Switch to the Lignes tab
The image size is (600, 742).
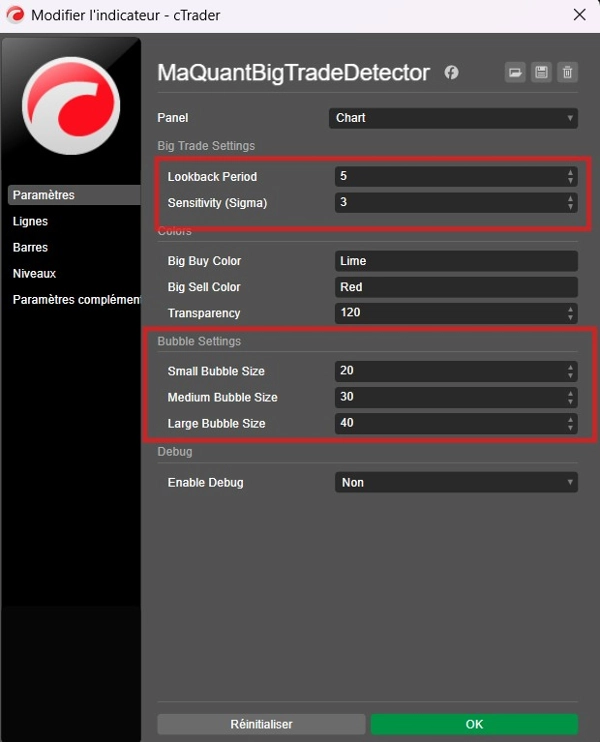[30, 221]
